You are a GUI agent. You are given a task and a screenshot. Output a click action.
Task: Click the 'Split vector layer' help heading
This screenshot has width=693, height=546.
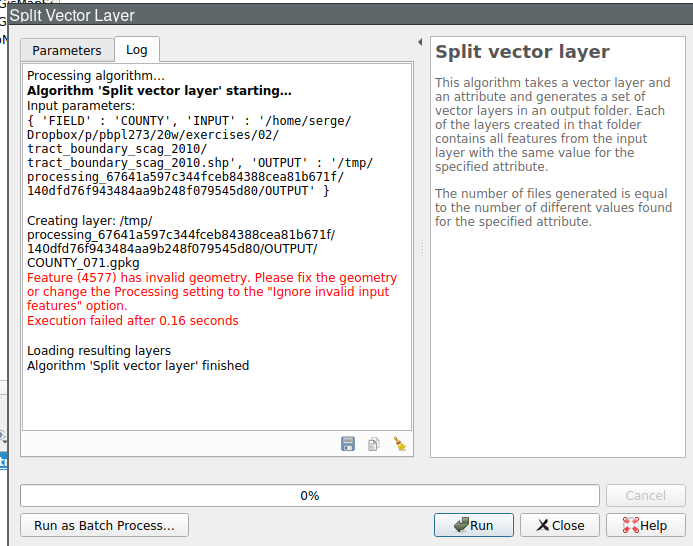click(522, 52)
